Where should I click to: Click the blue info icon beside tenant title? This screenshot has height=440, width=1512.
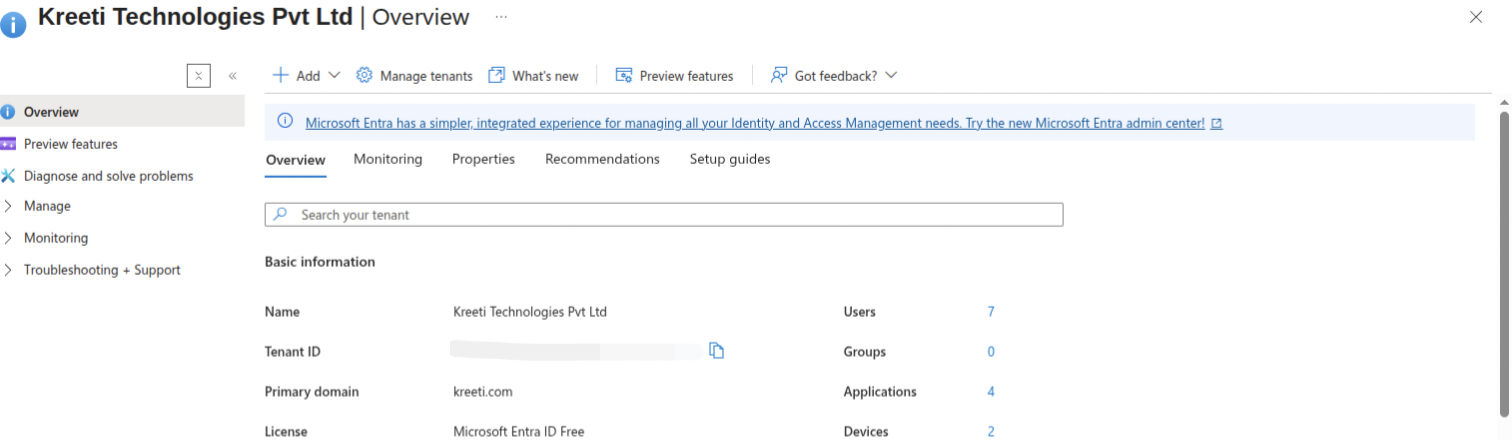point(14,25)
